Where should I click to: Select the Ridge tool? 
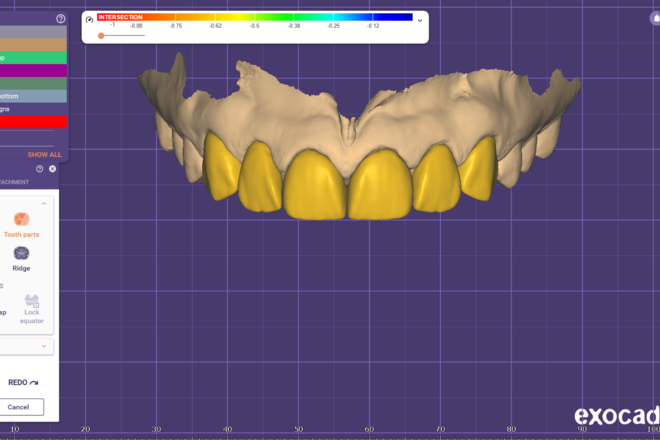21,259
